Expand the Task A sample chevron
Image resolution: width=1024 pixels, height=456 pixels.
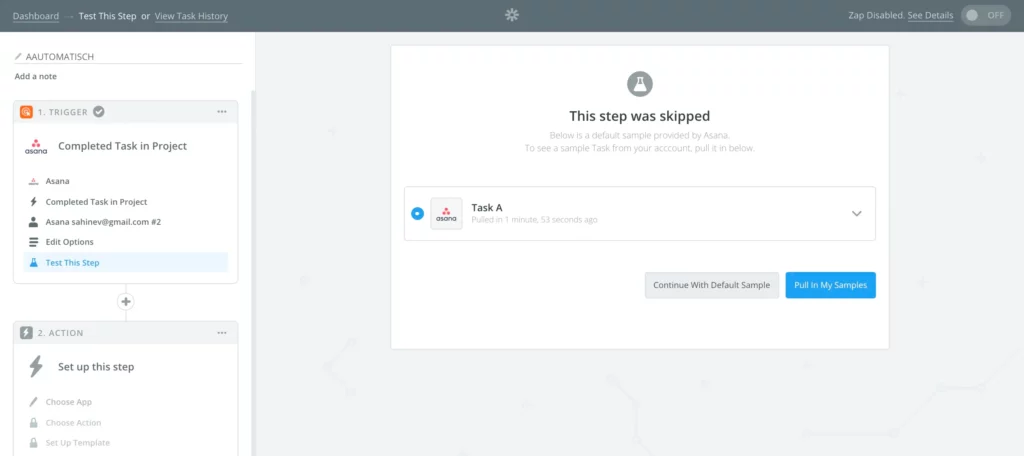point(857,214)
